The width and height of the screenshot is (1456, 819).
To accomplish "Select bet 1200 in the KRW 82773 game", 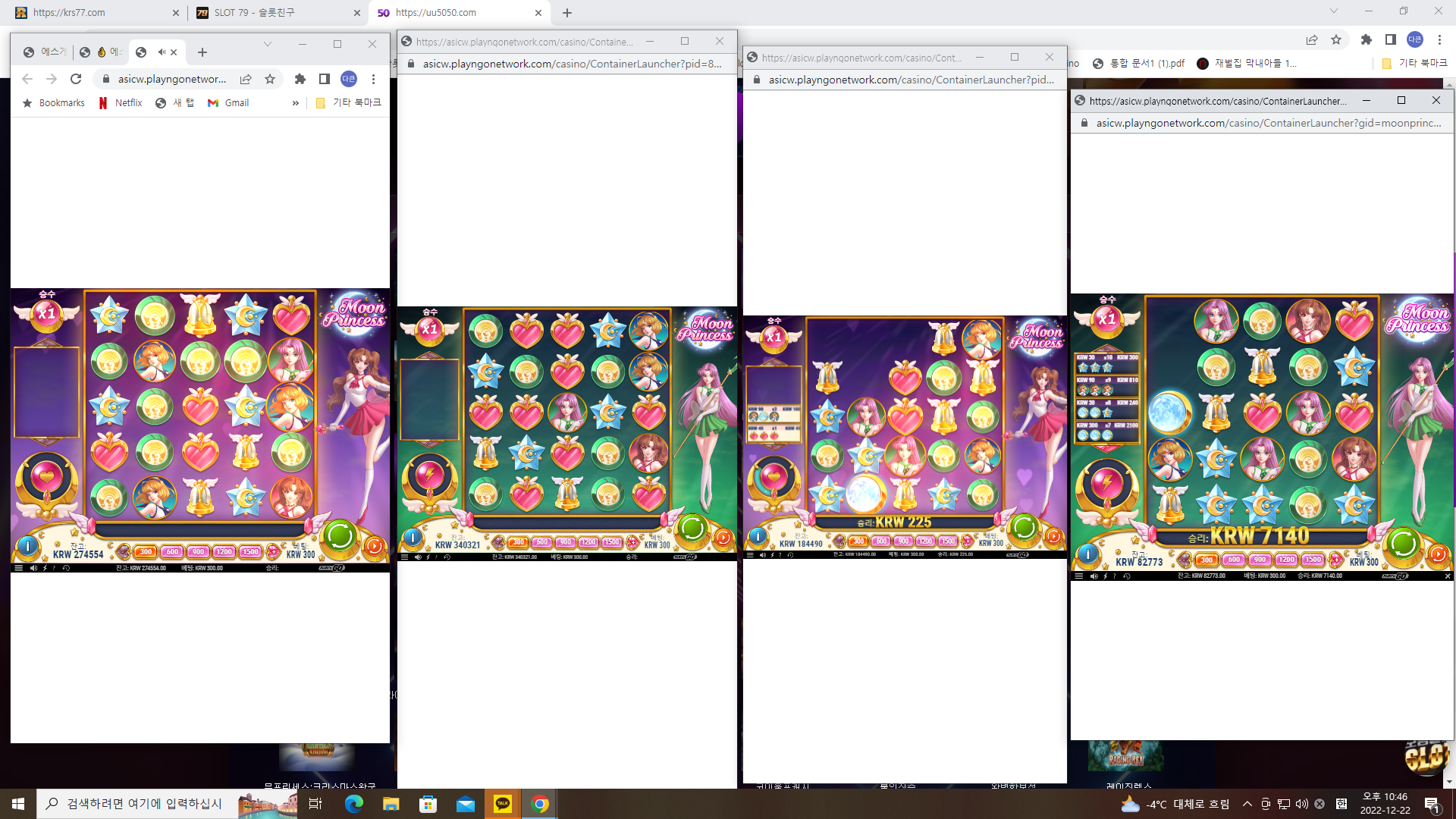I will (1286, 560).
